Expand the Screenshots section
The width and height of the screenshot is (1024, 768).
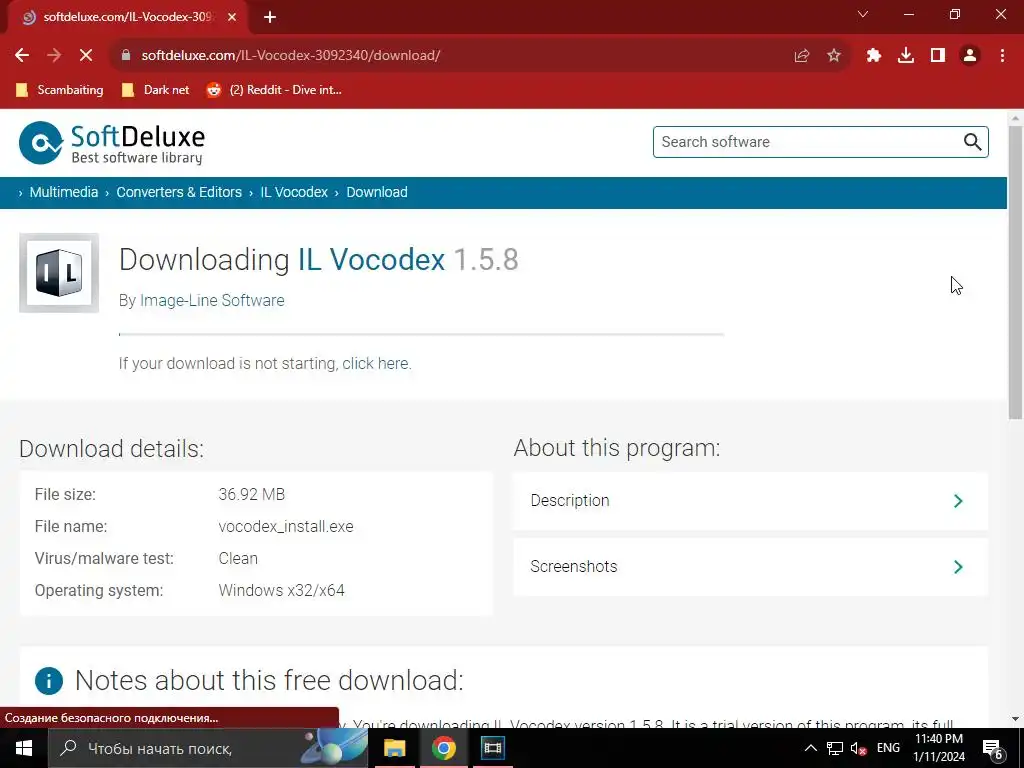coord(750,566)
